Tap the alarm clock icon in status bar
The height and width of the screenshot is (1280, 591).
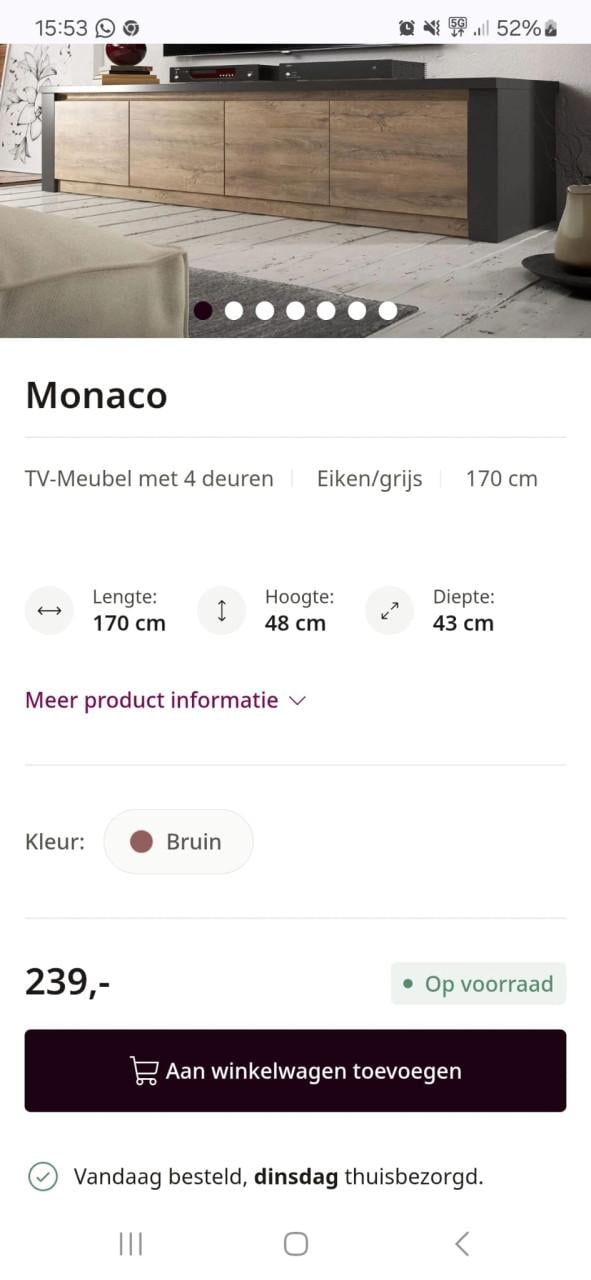point(407,27)
